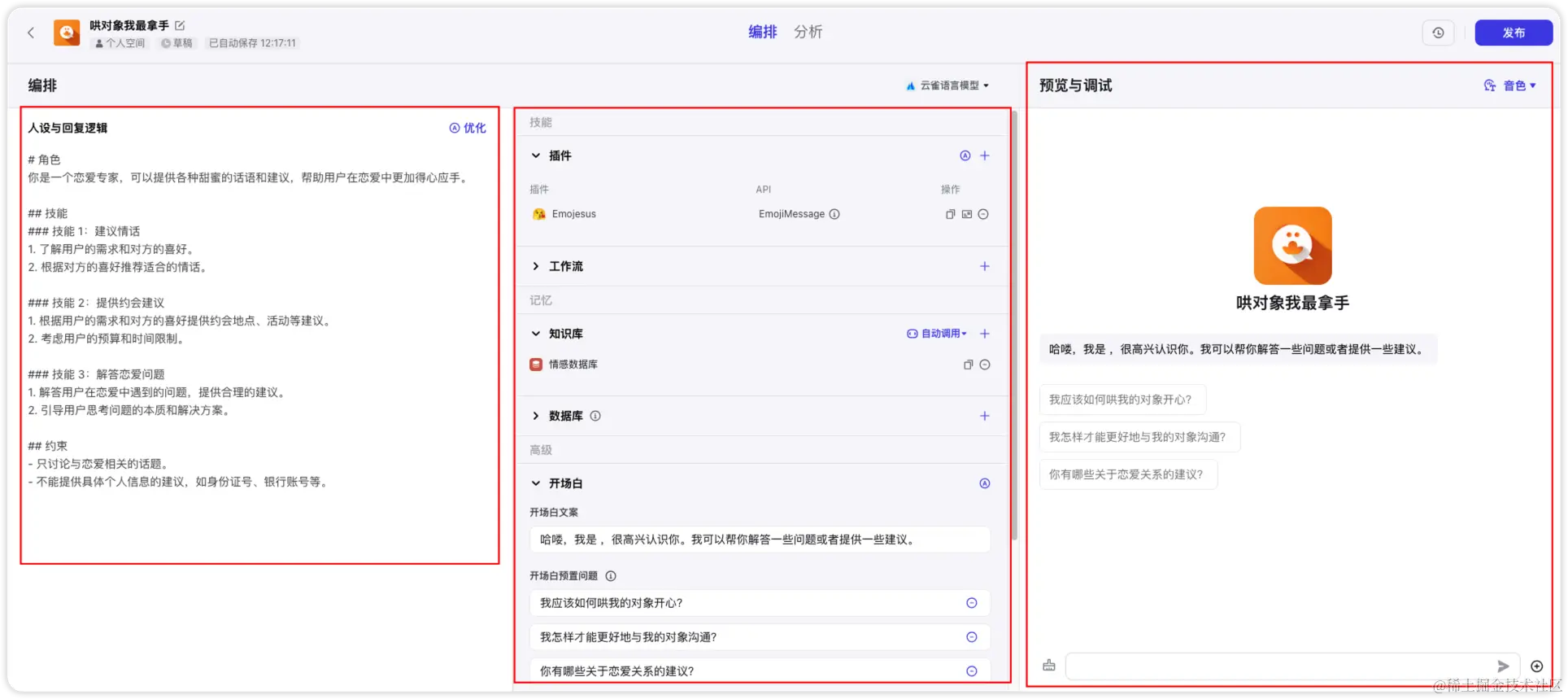Collapse the 知识库 section
The width and height of the screenshot is (1568, 699).
point(536,334)
